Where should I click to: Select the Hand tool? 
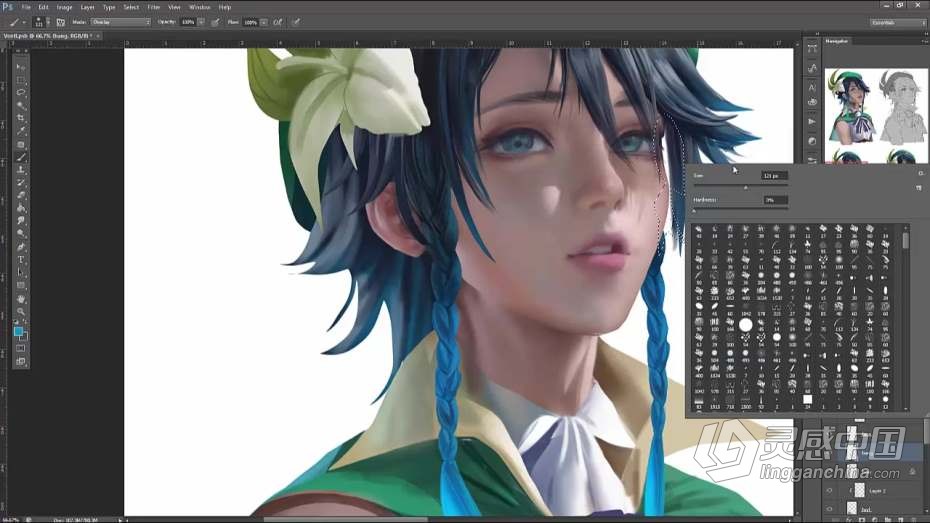point(21,298)
